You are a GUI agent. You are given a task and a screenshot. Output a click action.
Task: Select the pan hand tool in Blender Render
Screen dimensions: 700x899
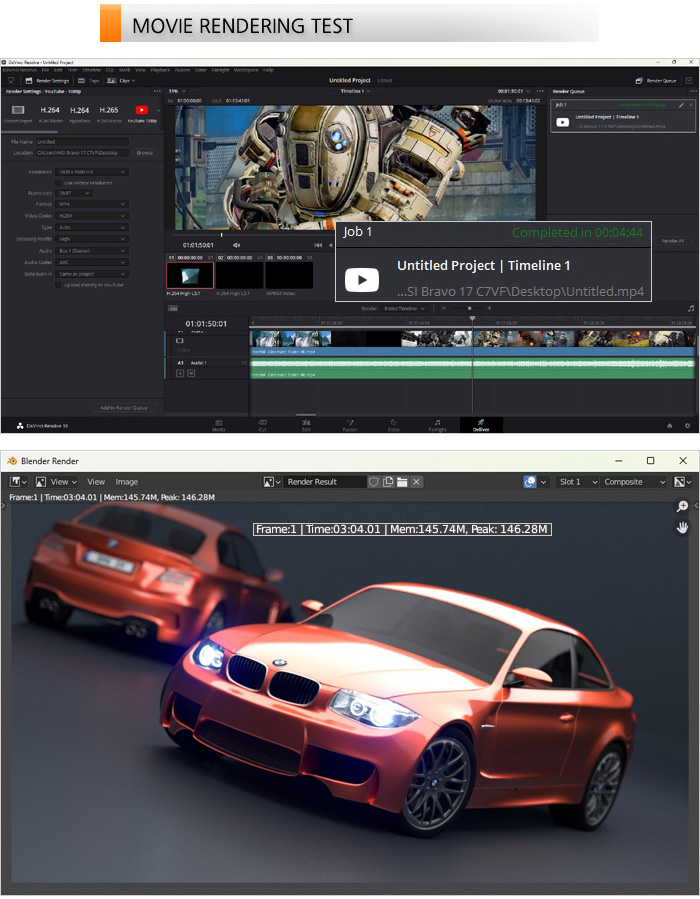coord(683,527)
